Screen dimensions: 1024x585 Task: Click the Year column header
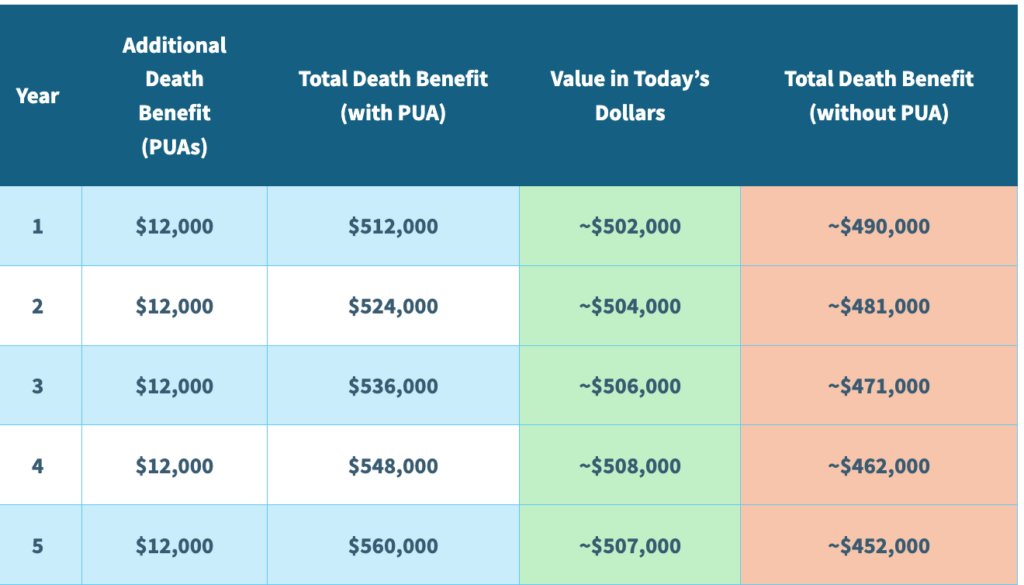click(37, 96)
